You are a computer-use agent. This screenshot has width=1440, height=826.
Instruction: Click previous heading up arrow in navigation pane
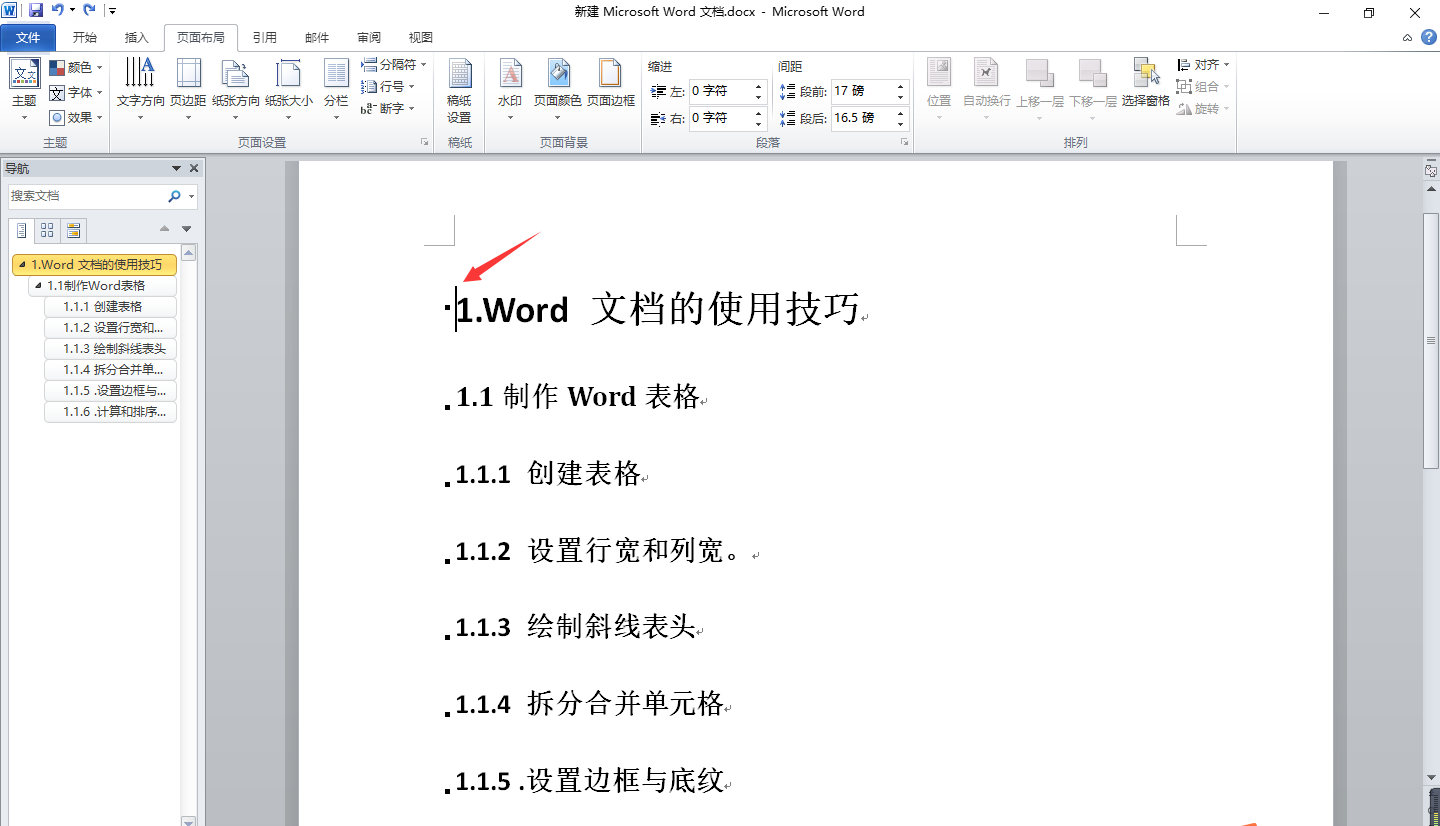(165, 229)
